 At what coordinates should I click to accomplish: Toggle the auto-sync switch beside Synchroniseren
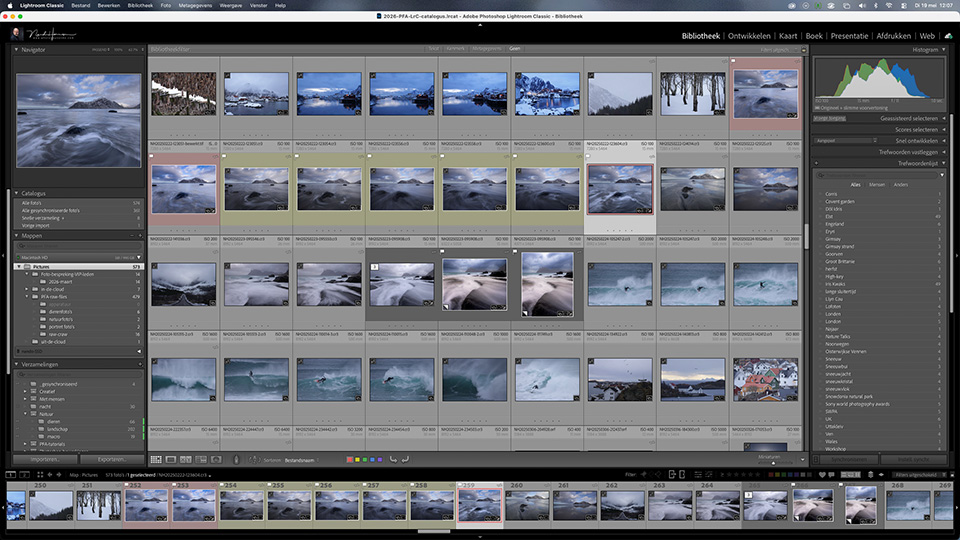(x=816, y=459)
